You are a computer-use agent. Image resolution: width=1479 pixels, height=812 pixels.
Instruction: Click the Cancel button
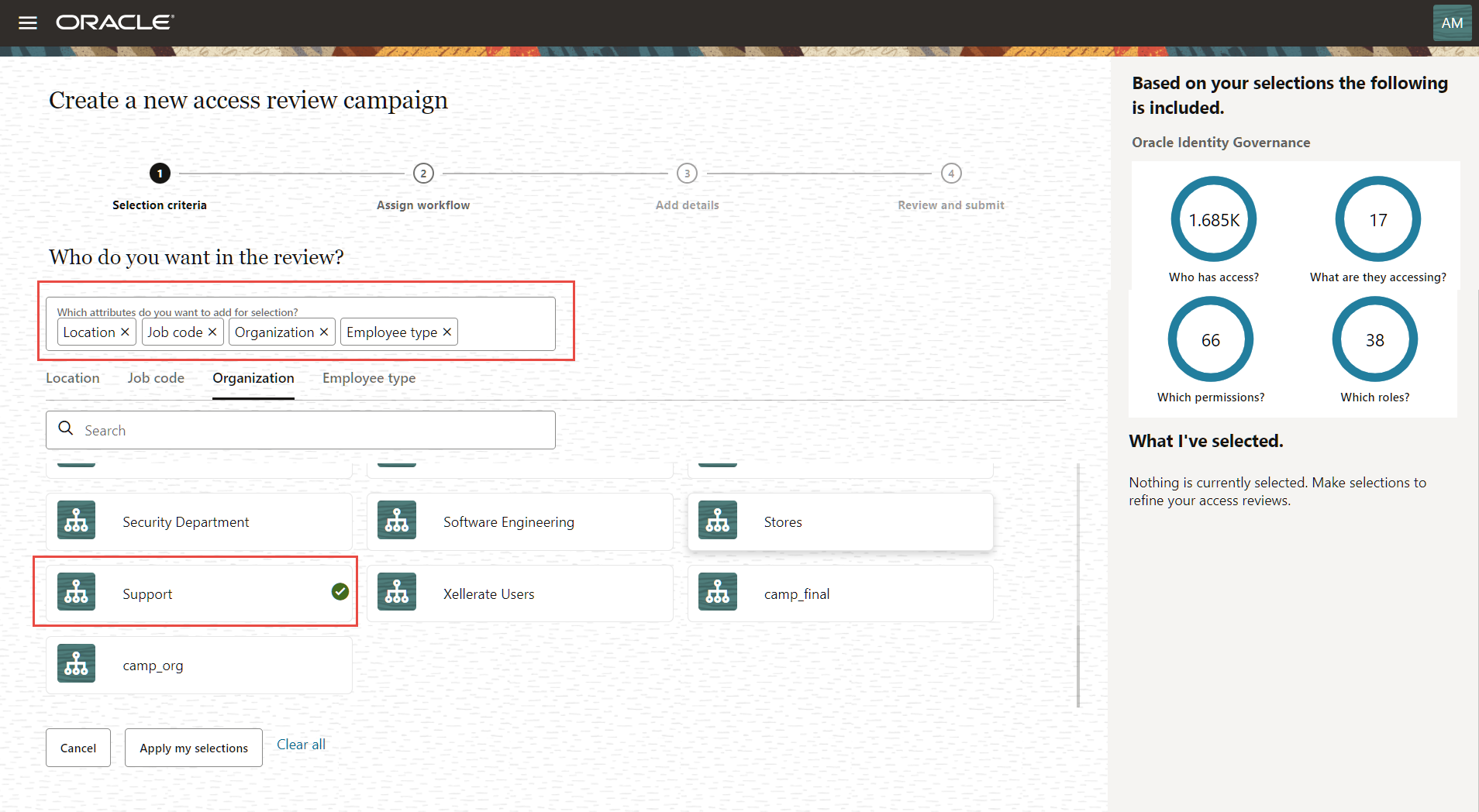point(78,748)
